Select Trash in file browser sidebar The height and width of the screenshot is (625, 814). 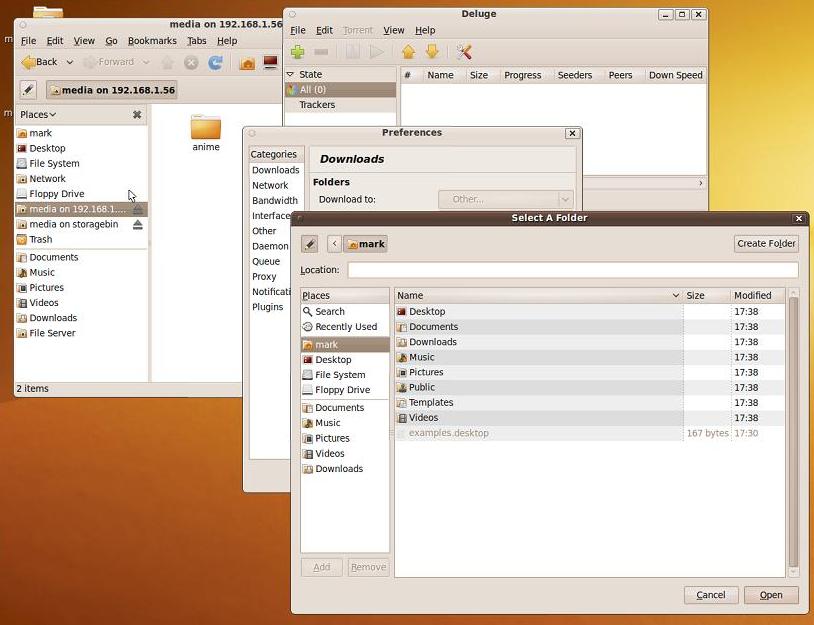[x=81, y=239]
